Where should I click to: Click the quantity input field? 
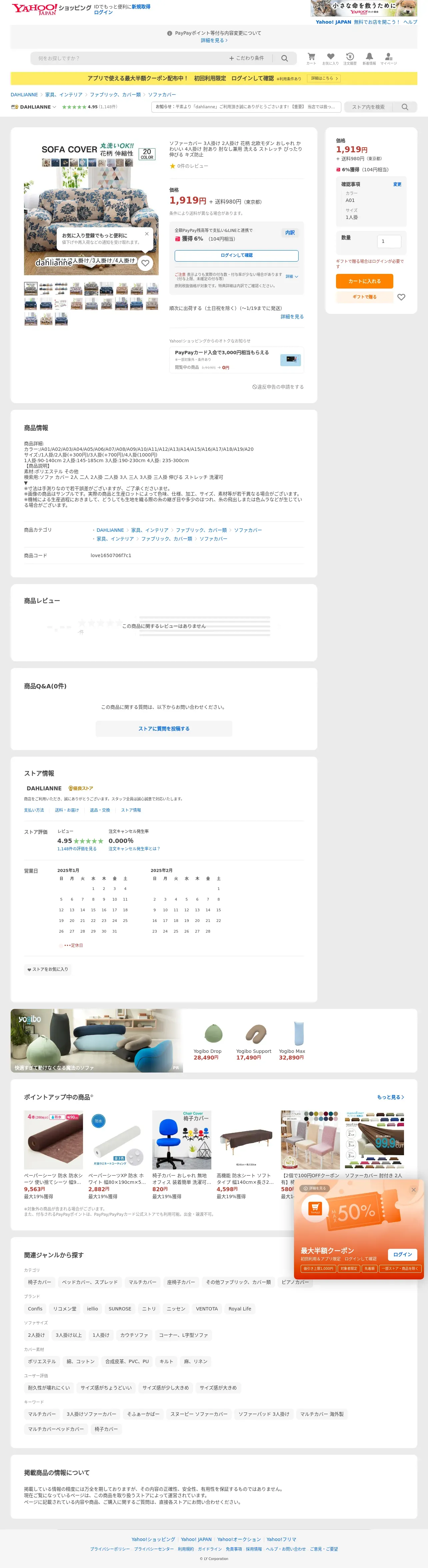[389, 242]
